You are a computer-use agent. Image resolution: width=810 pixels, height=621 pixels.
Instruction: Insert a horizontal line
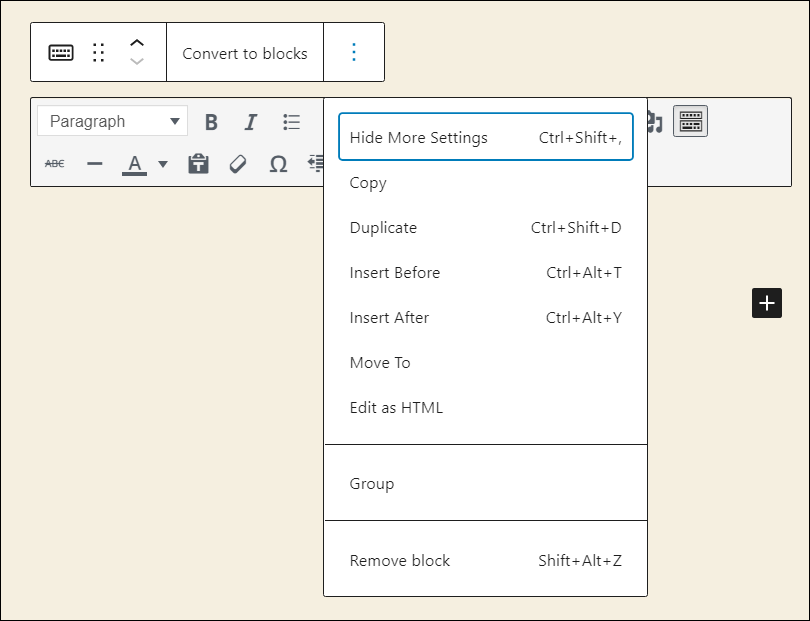click(x=95, y=164)
